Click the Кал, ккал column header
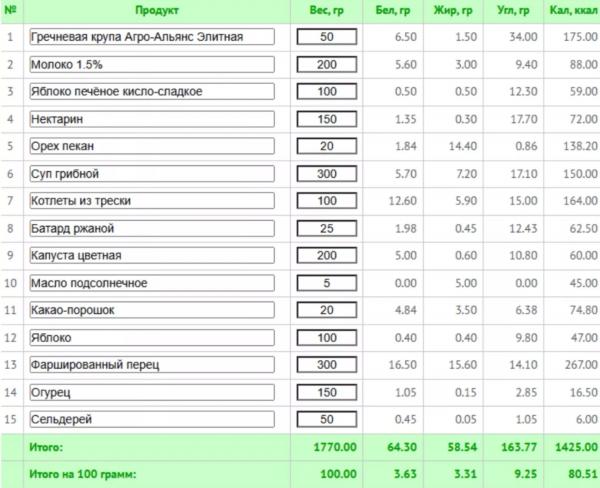The image size is (600, 488). pyautogui.click(x=574, y=10)
